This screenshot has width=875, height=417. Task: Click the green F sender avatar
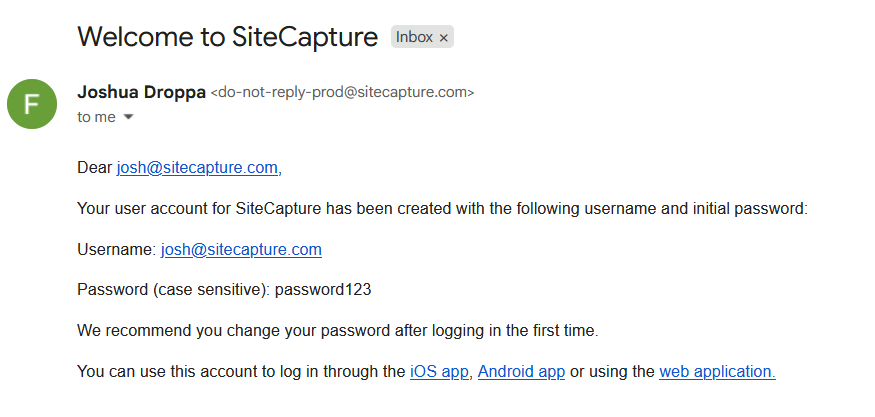point(32,104)
